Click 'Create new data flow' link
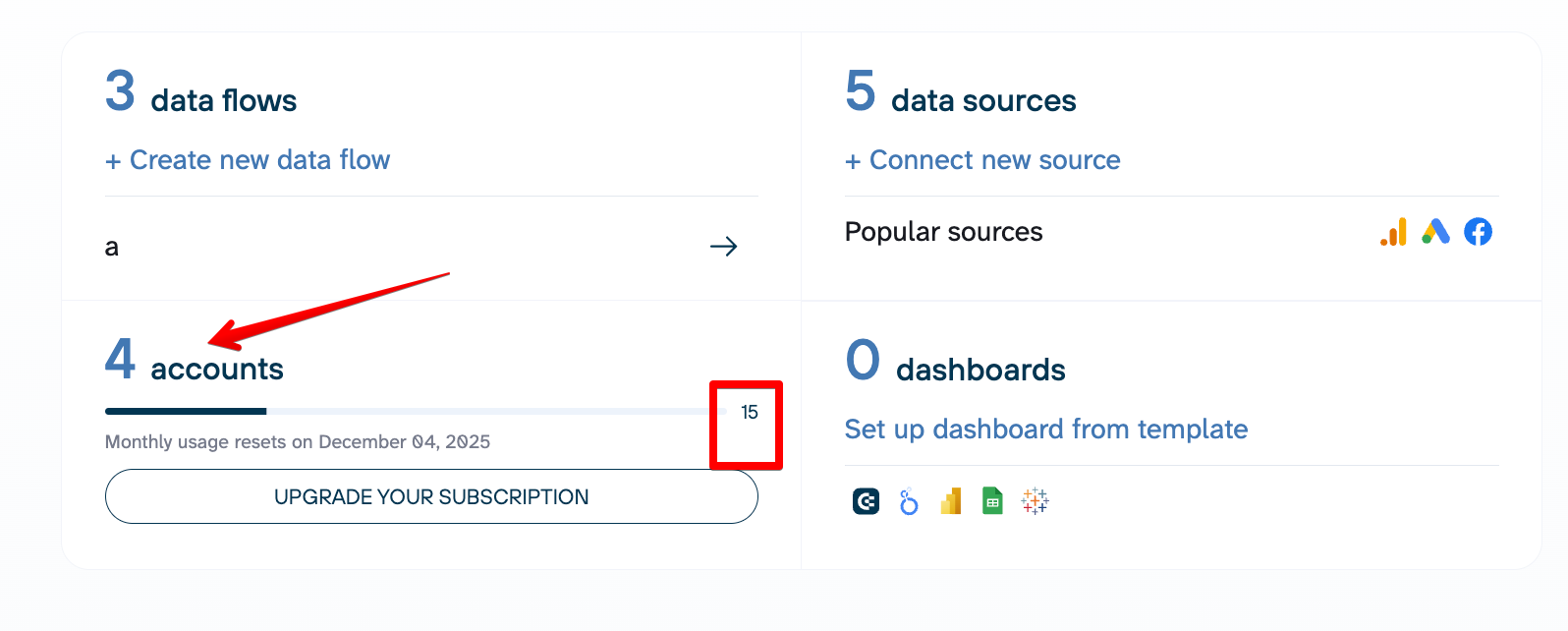Image resolution: width=1568 pixels, height=631 pixels. pyautogui.click(x=248, y=160)
